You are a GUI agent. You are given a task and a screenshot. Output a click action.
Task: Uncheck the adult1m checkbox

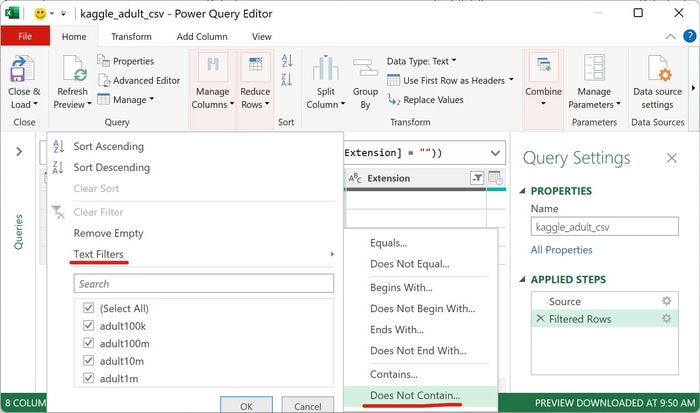(x=88, y=378)
